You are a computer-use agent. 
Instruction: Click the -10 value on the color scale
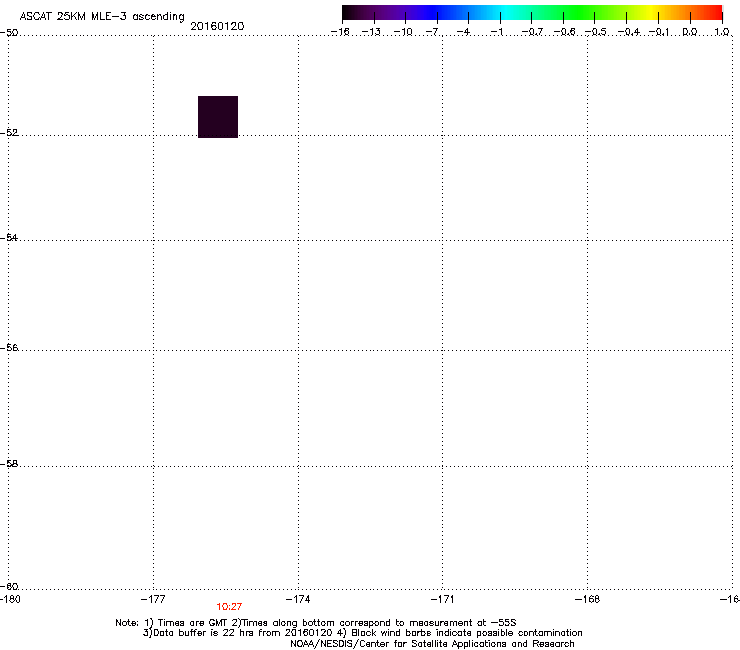[403, 32]
